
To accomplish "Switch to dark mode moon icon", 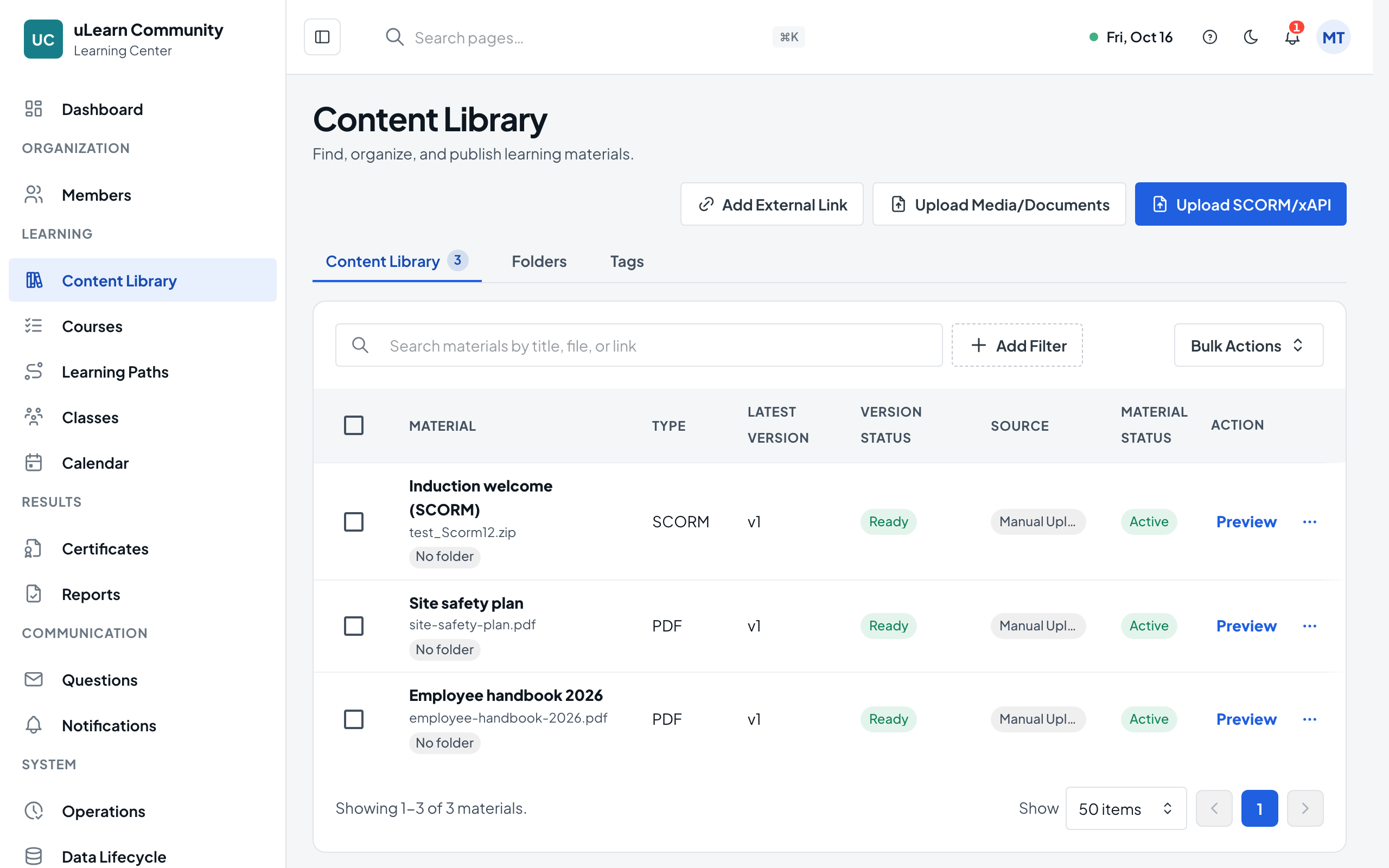I will (1251, 37).
